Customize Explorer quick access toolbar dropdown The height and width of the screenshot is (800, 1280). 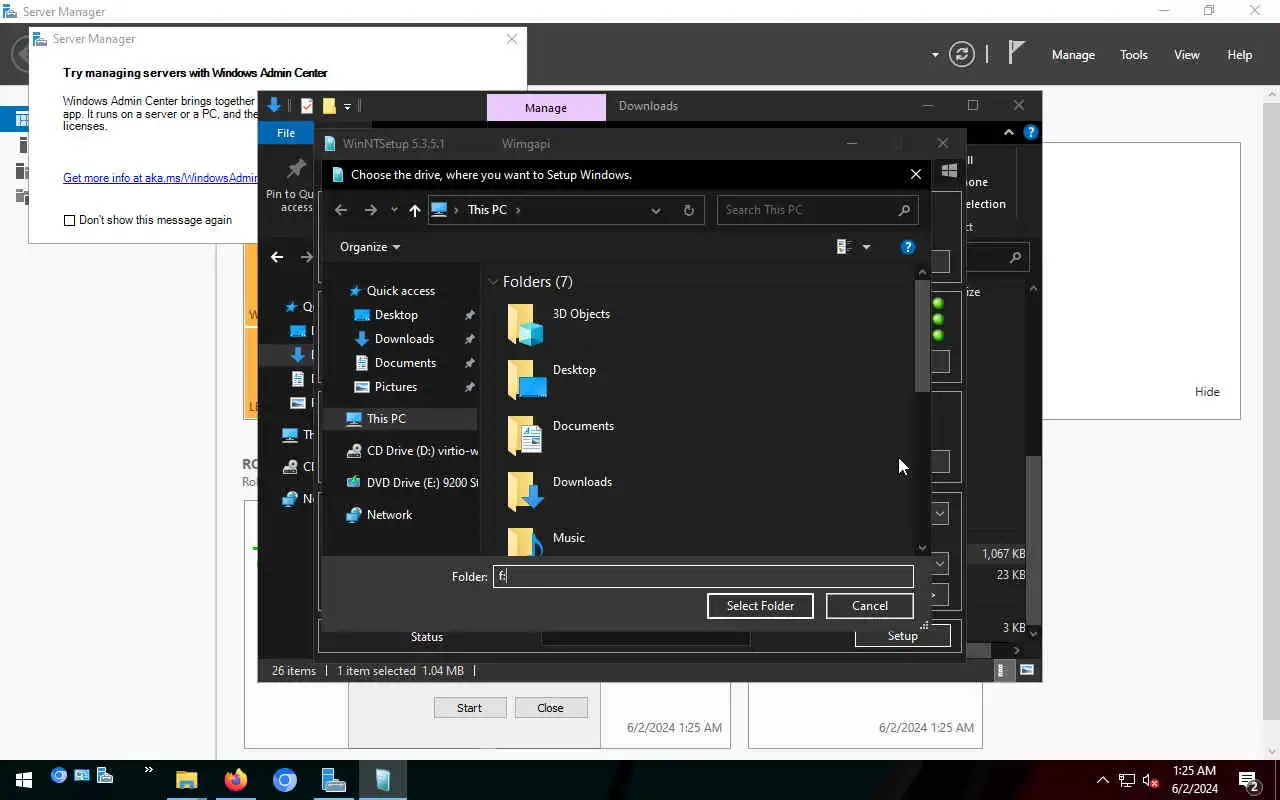point(347,106)
